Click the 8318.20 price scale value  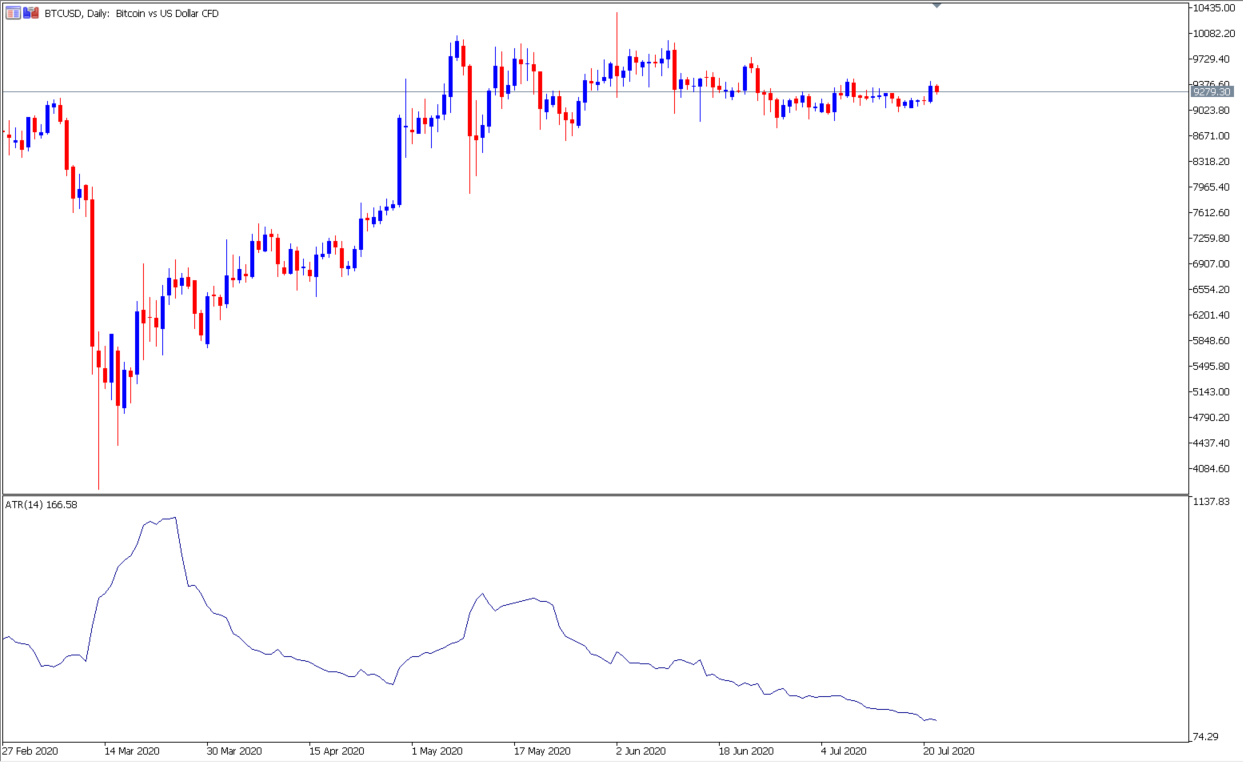click(1212, 161)
